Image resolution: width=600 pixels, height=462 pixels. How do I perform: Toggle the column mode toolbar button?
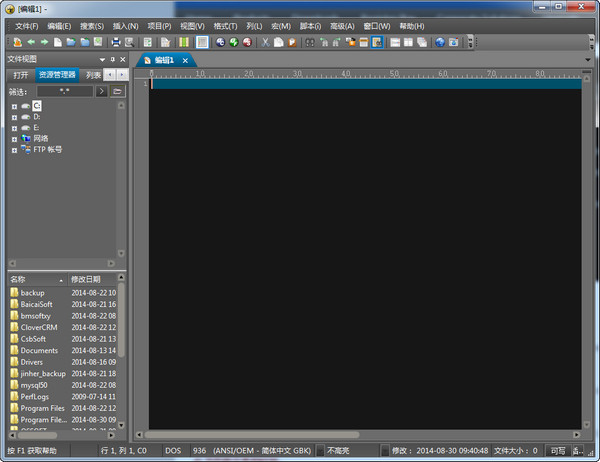183,42
